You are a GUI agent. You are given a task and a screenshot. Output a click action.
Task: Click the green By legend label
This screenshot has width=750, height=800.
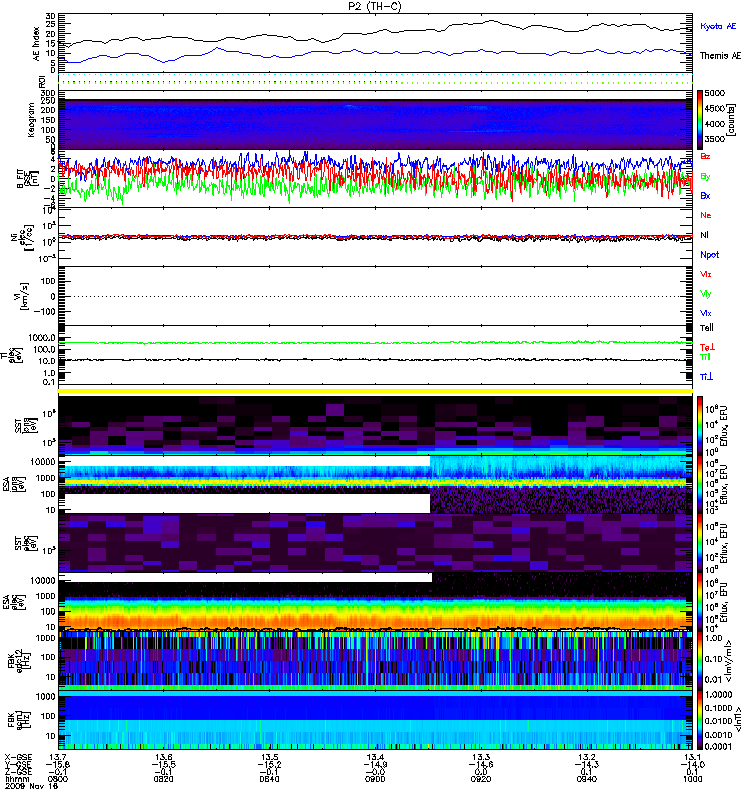(x=705, y=177)
